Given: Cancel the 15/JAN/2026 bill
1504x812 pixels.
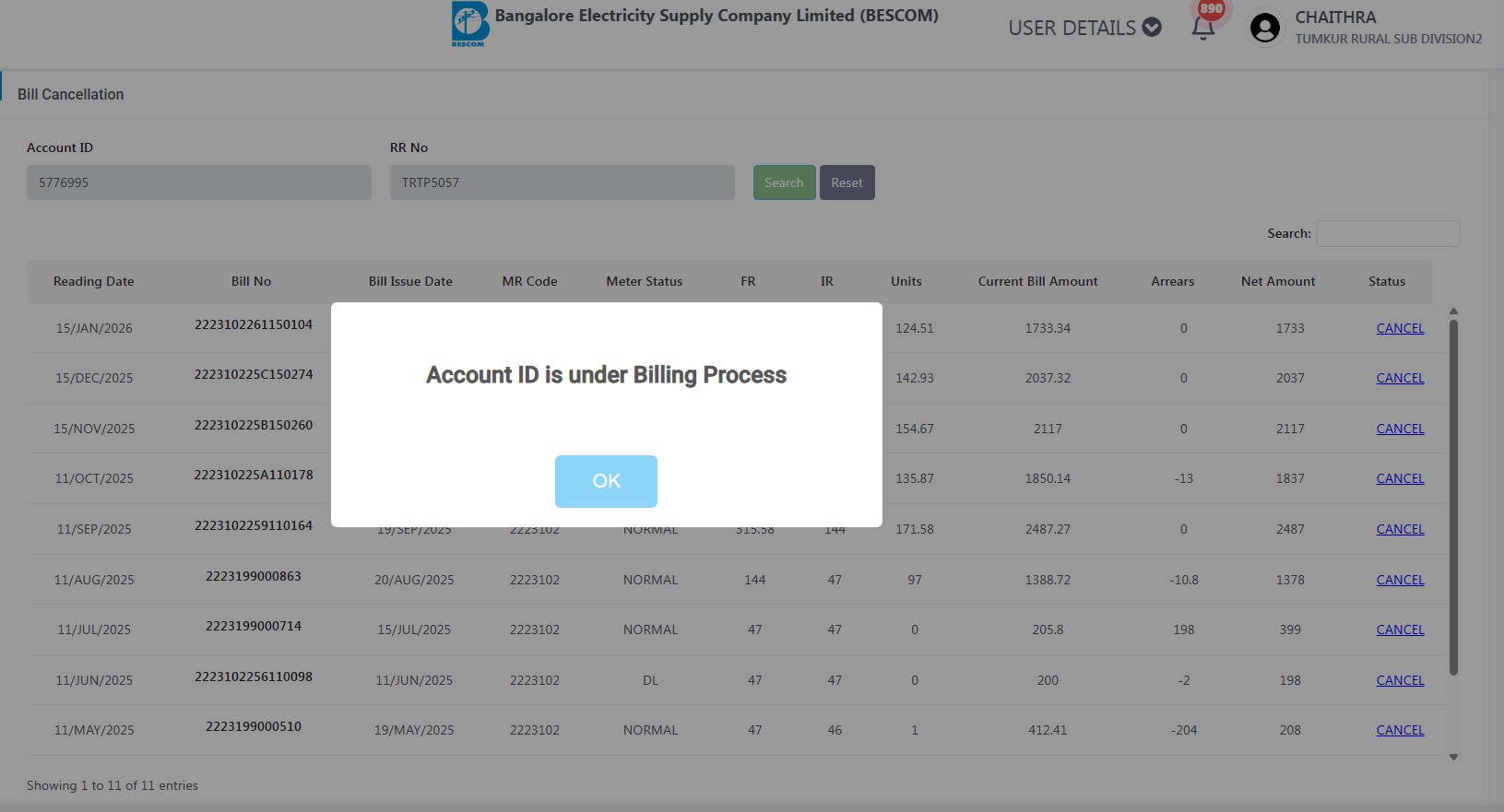Looking at the screenshot, I should pyautogui.click(x=1400, y=328).
